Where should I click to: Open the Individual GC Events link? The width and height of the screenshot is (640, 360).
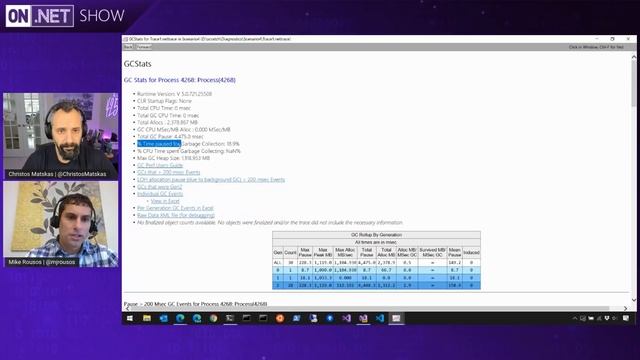click(x=160, y=194)
